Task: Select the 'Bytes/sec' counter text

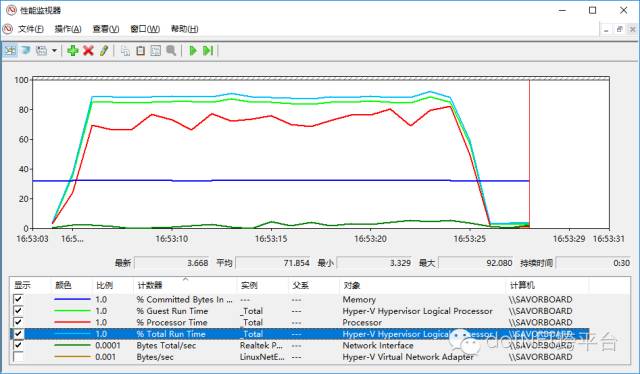Action: tap(155, 357)
